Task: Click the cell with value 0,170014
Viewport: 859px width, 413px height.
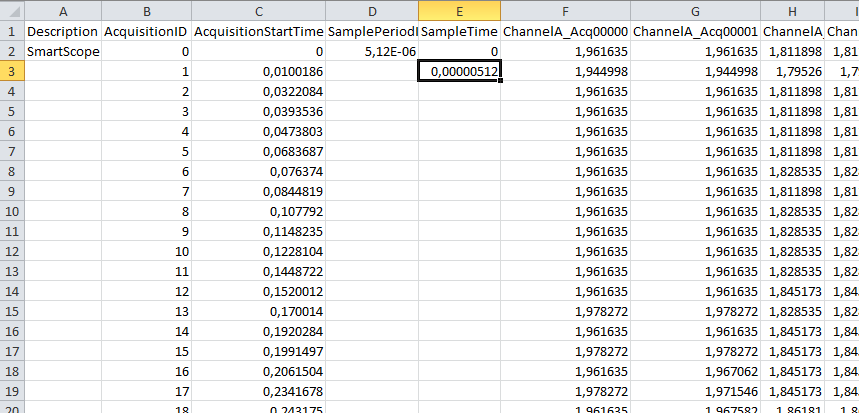Action: [x=259, y=311]
